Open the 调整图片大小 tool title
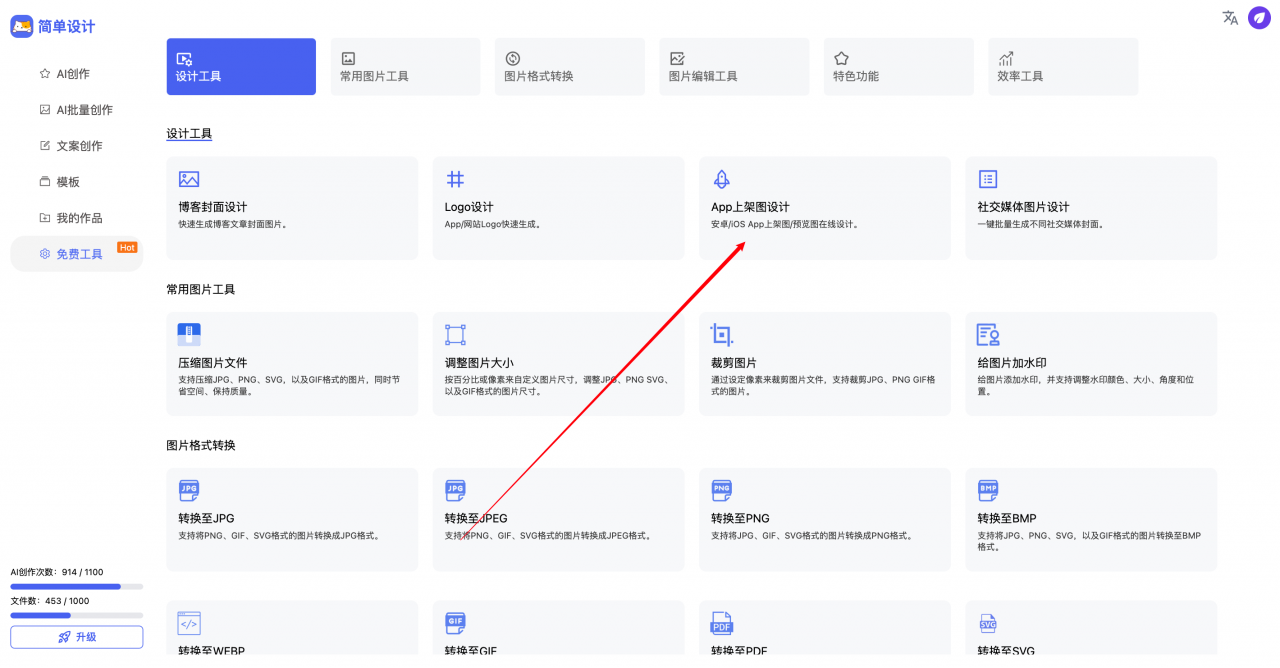Image resolution: width=1280 pixels, height=668 pixels. pyautogui.click(x=479, y=363)
